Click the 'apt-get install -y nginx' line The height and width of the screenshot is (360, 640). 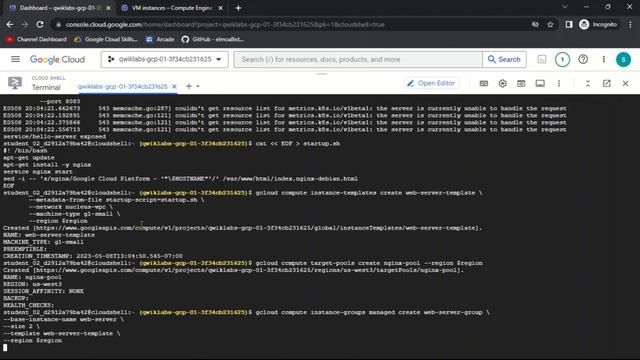point(47,164)
